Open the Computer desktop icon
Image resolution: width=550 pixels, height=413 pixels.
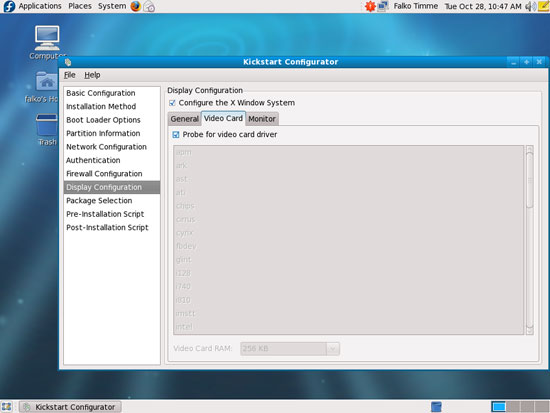pyautogui.click(x=47, y=42)
